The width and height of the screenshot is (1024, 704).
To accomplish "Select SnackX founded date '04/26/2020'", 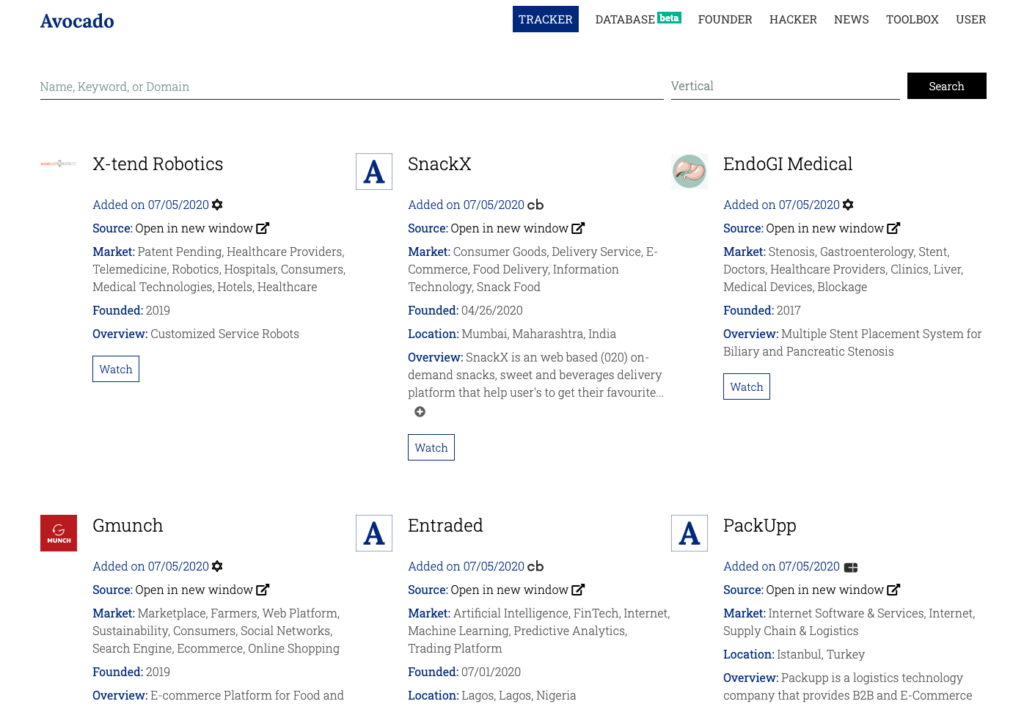I will (492, 310).
